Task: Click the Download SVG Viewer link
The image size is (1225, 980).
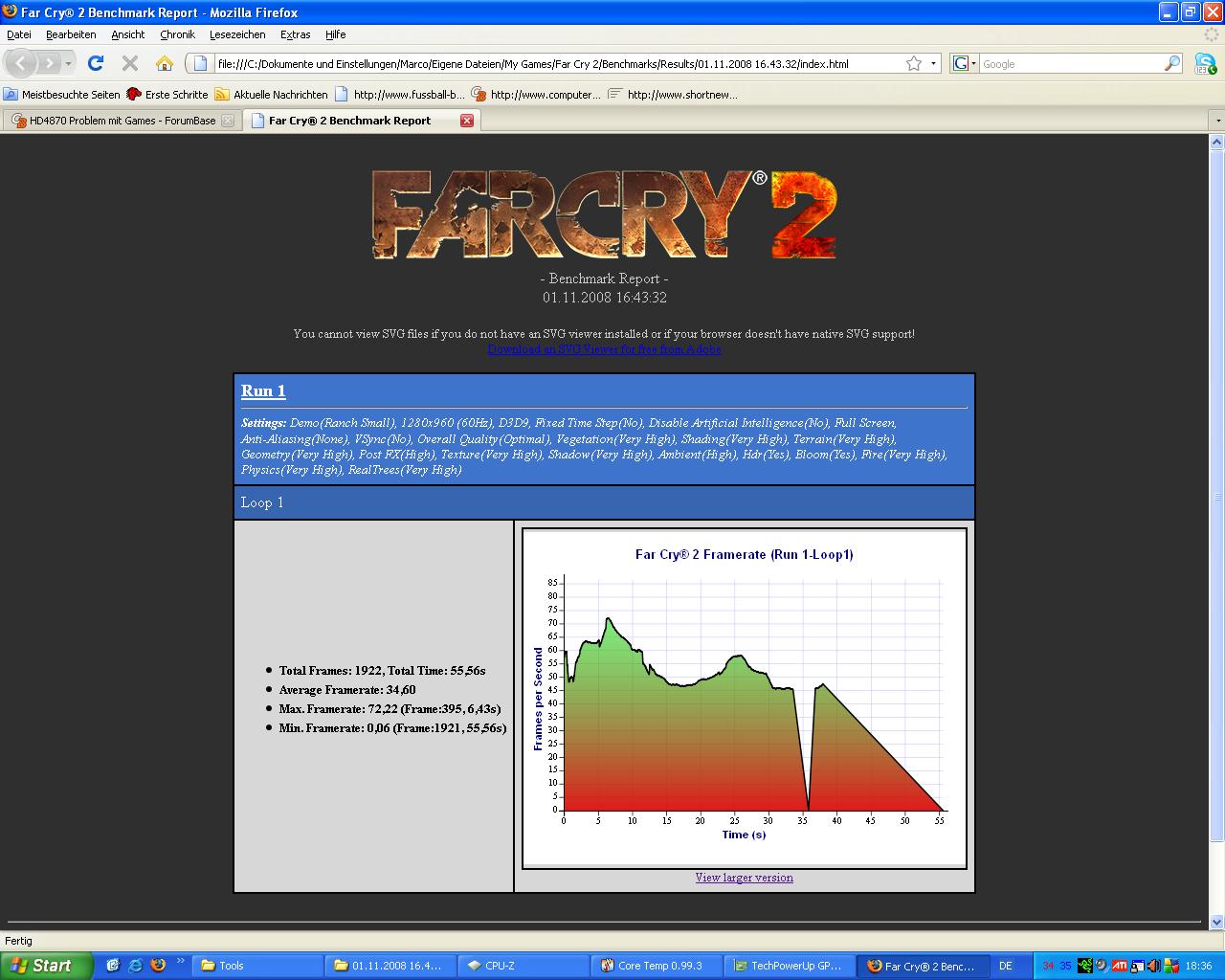Action: (605, 349)
